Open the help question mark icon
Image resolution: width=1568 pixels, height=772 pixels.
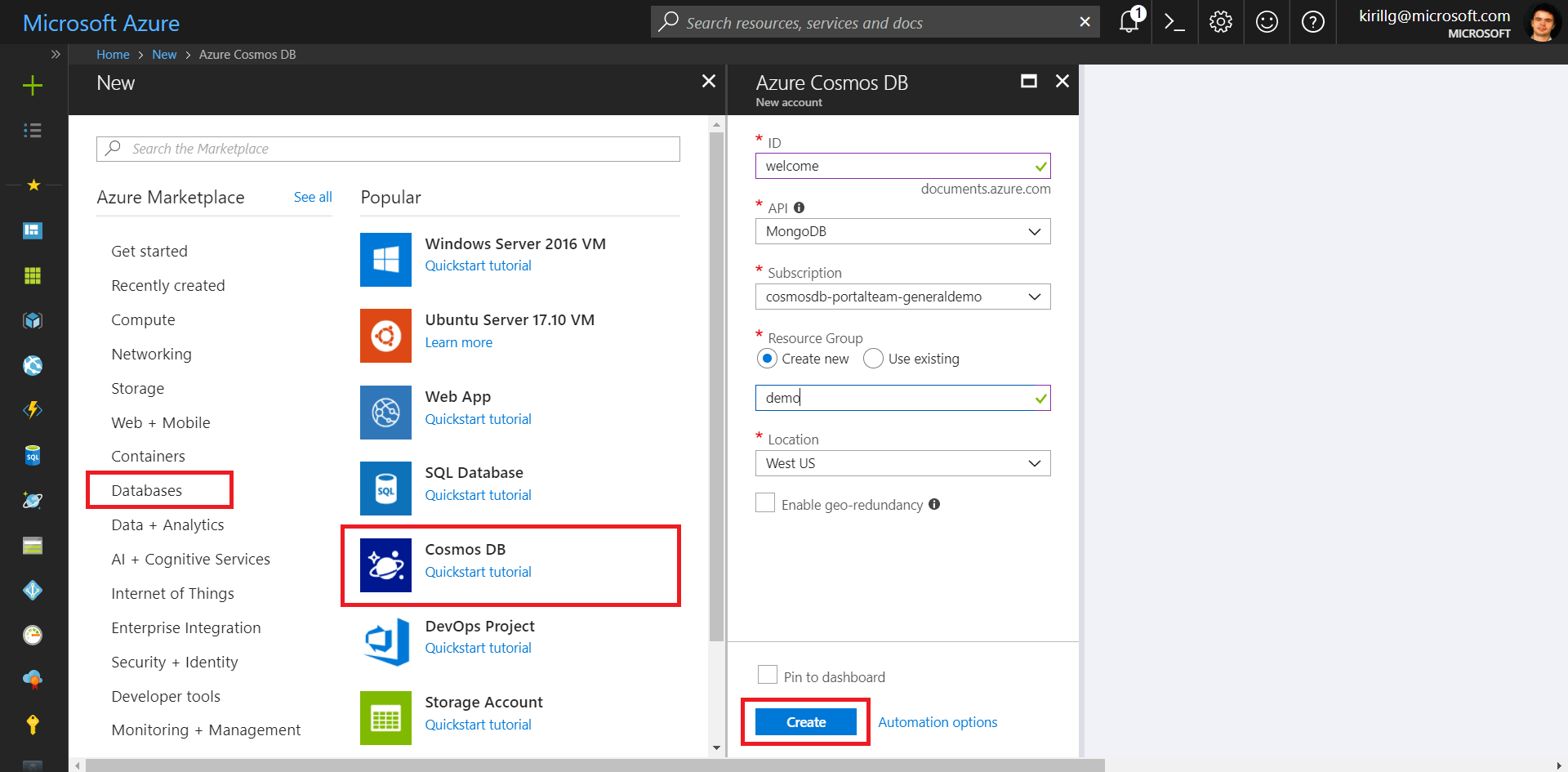(1312, 22)
